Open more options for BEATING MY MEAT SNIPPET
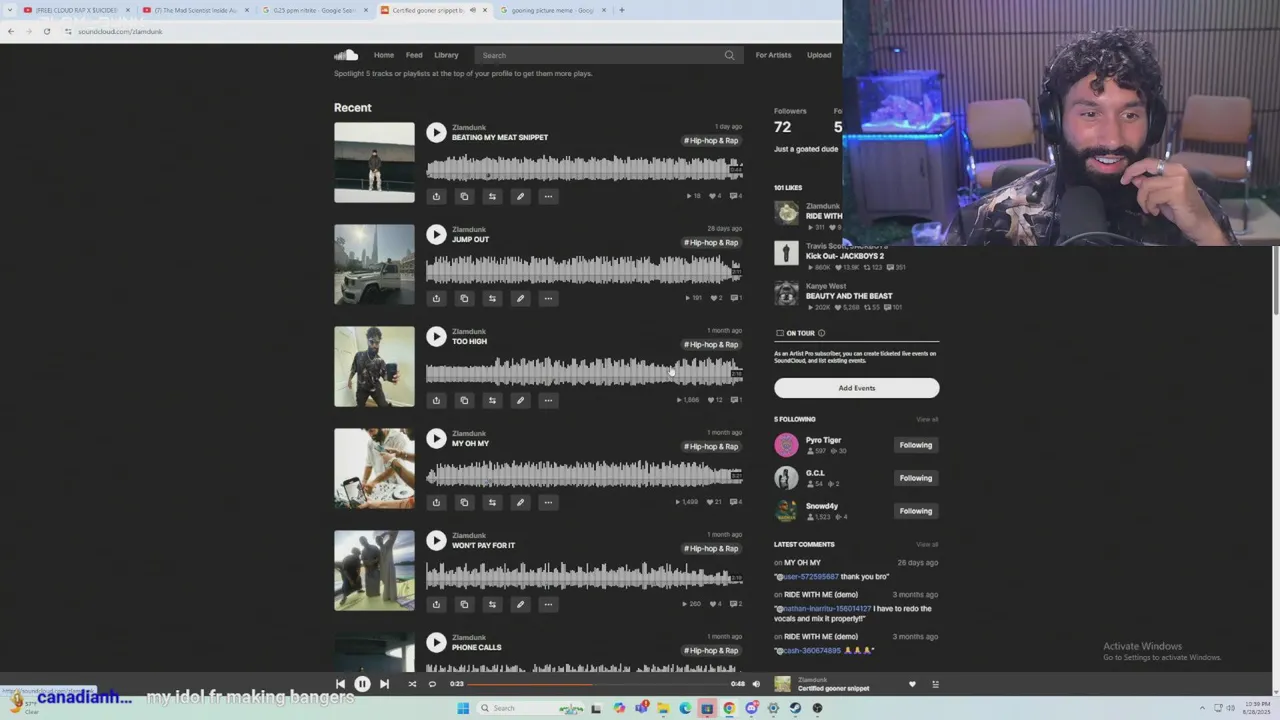Viewport: 1280px width, 720px height. point(548,196)
